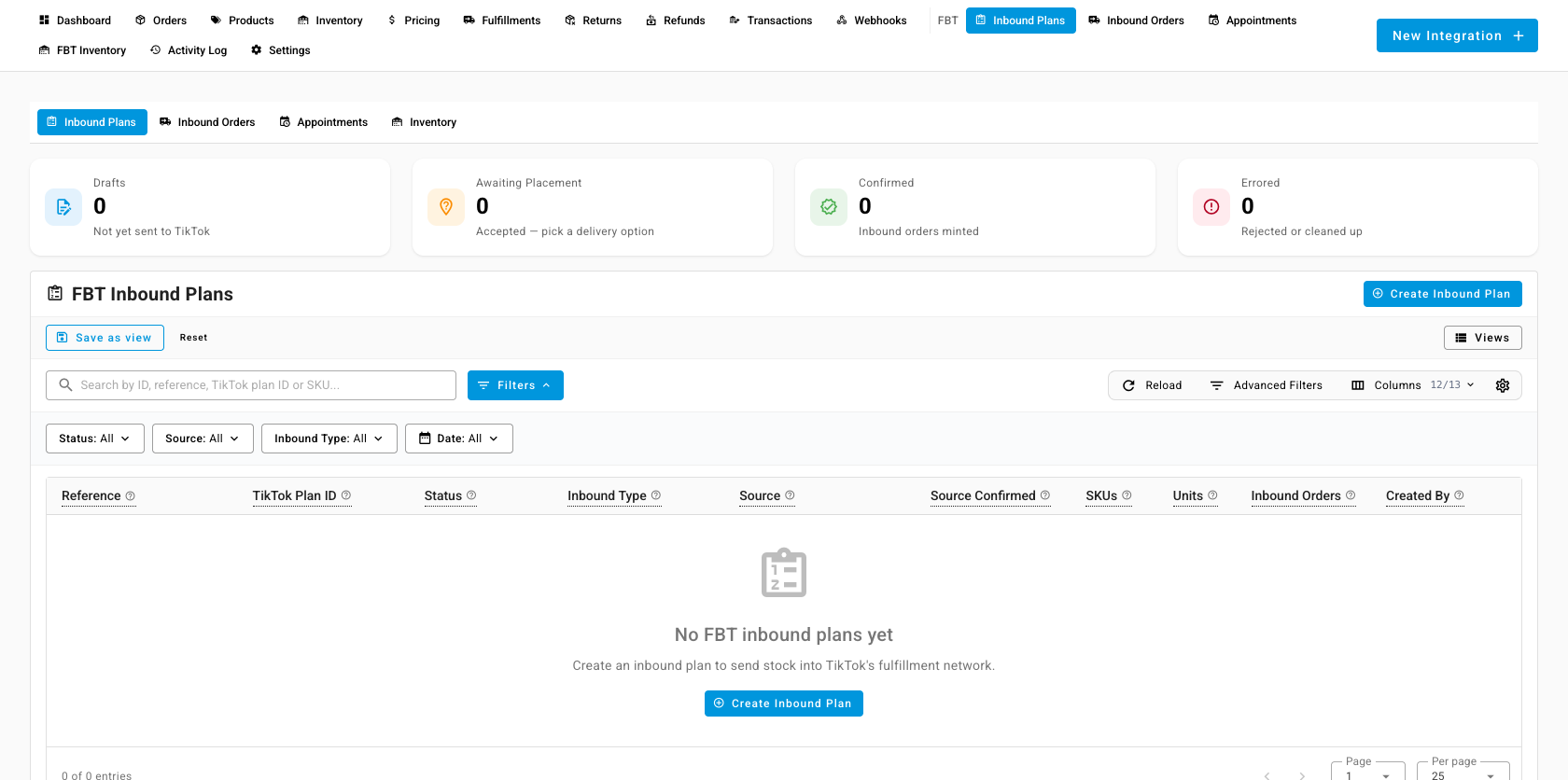The image size is (1568, 780).
Task: Click the Confirmed card checkmark icon
Action: 829,207
